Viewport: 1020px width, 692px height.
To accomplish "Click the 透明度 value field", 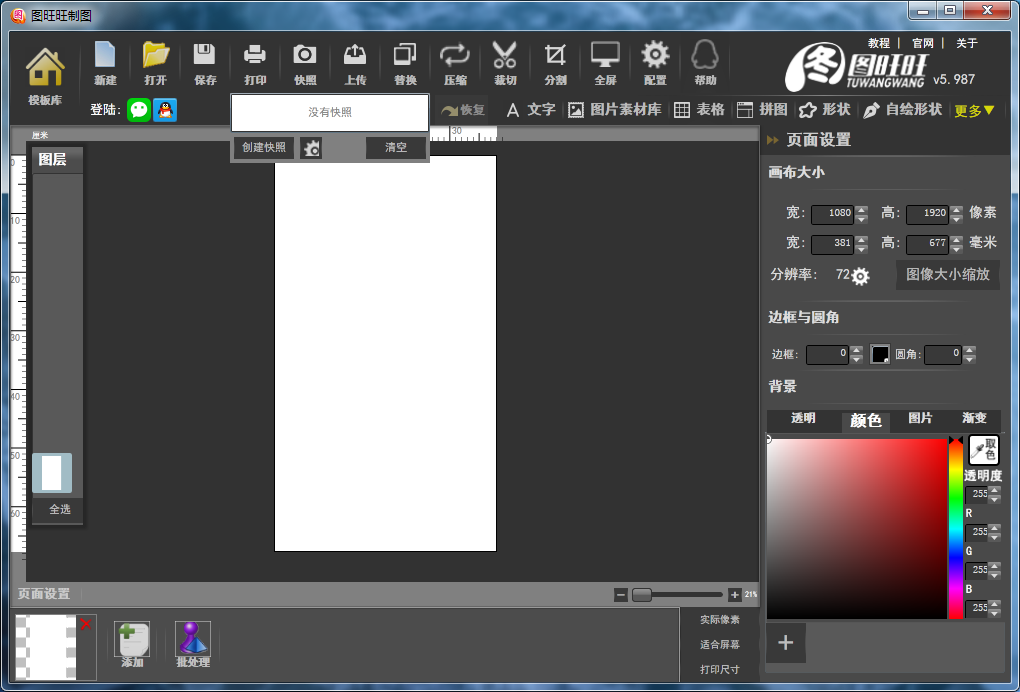I will coord(977,494).
